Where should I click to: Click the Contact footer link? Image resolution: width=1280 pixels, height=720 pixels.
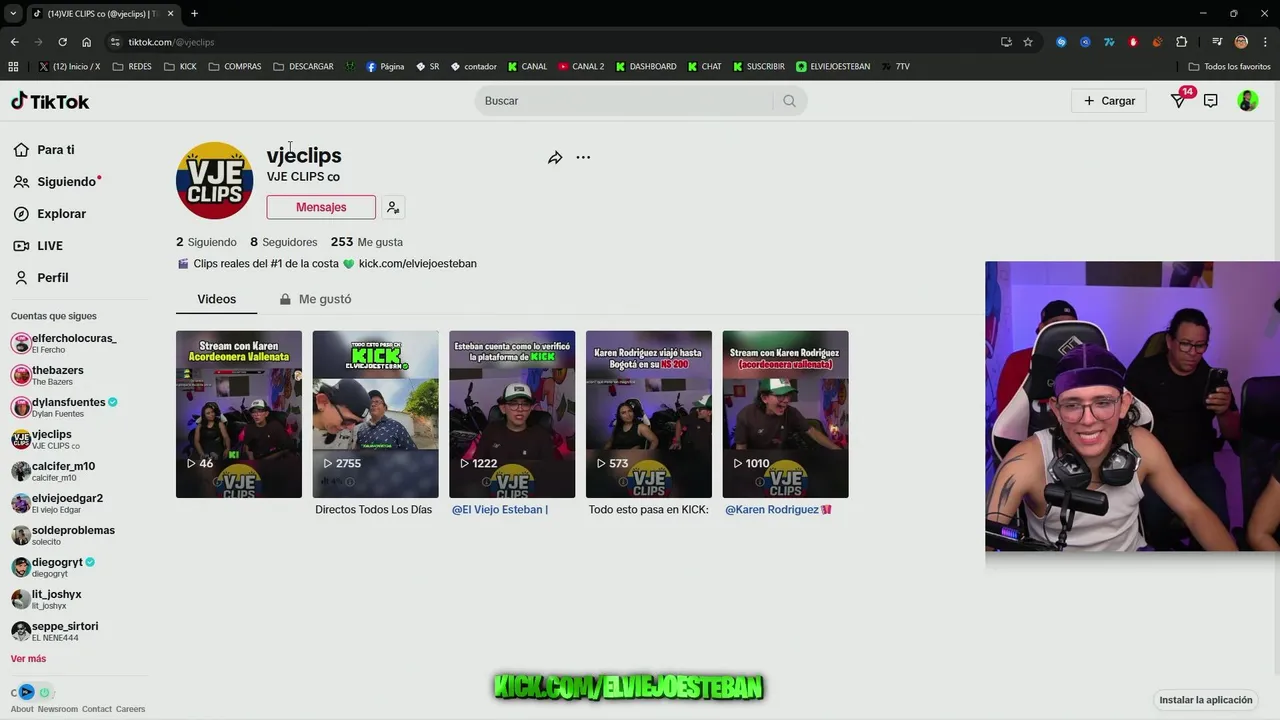97,709
